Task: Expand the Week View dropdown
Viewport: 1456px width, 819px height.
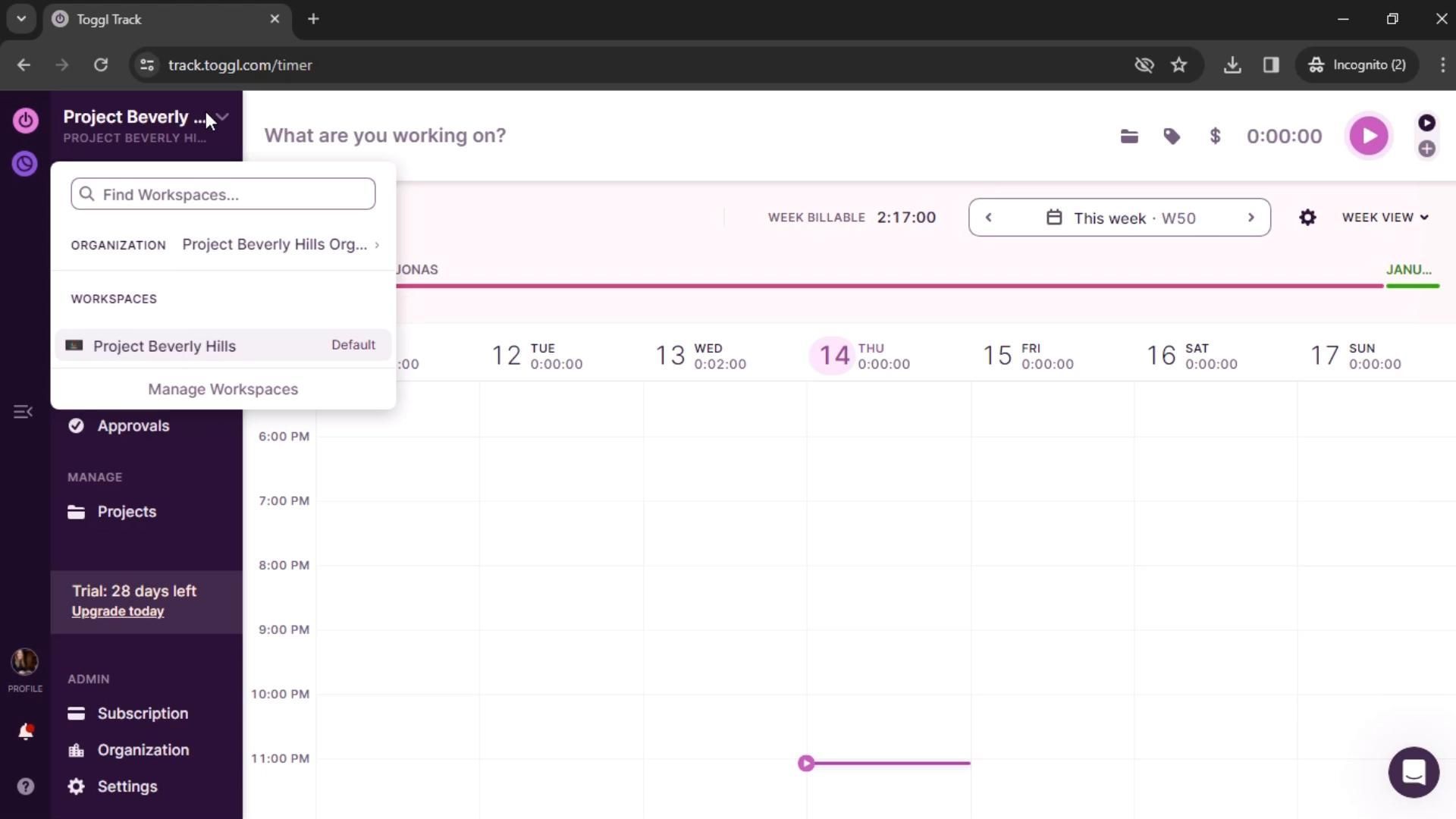Action: [x=1385, y=218]
